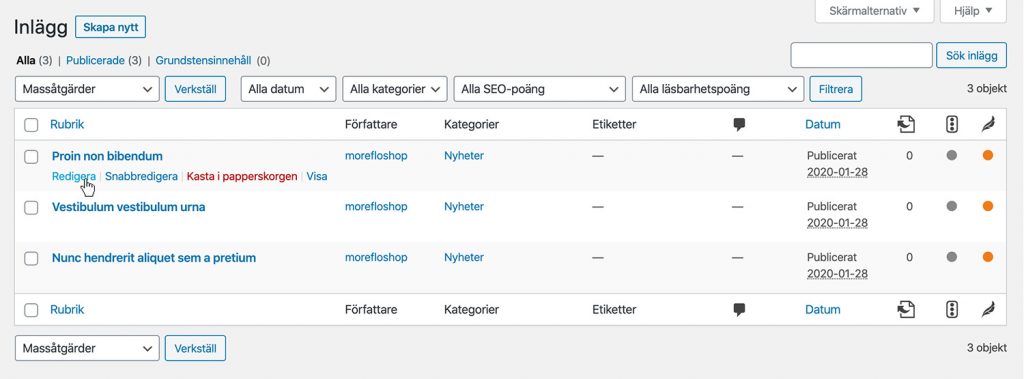1024x379 pixels.
Task: Click Redigera under Proin non bibendum
Action: pos(74,176)
